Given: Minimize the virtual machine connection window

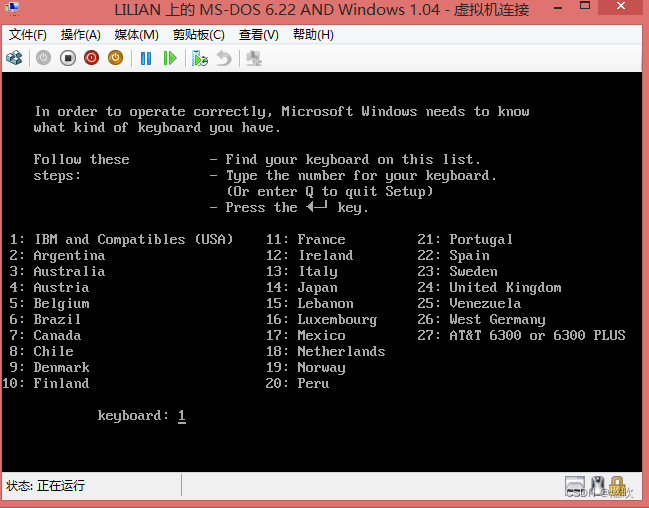Looking at the screenshot, I should click(558, 7).
